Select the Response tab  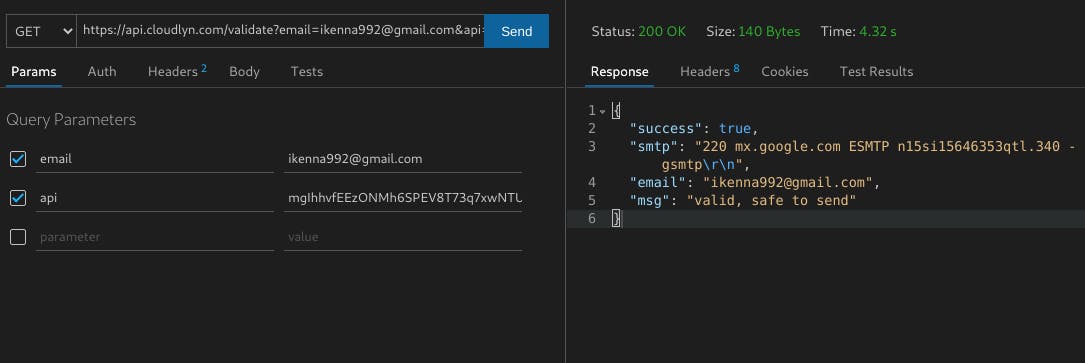pos(619,71)
